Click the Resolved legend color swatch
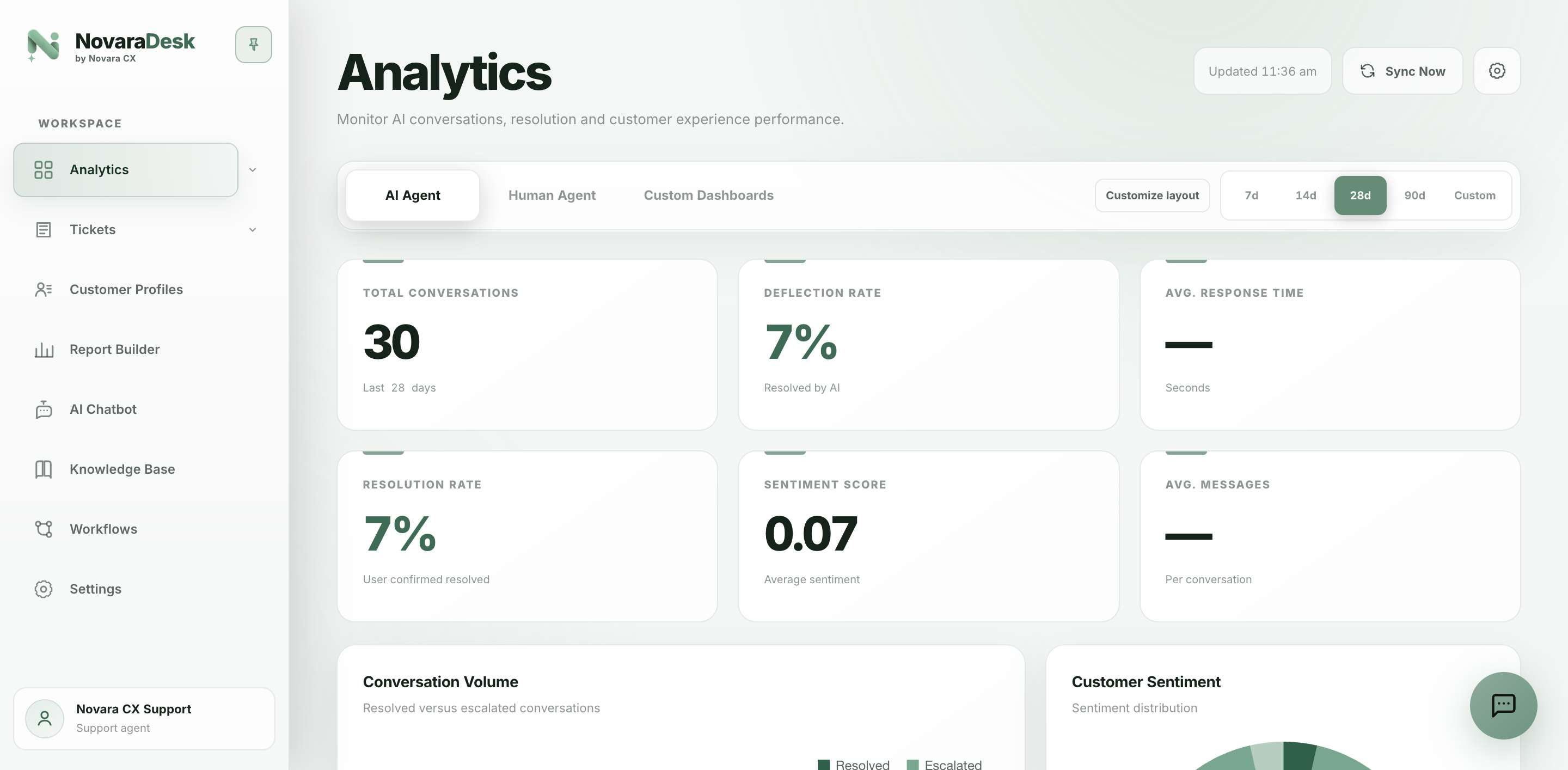 coord(824,765)
